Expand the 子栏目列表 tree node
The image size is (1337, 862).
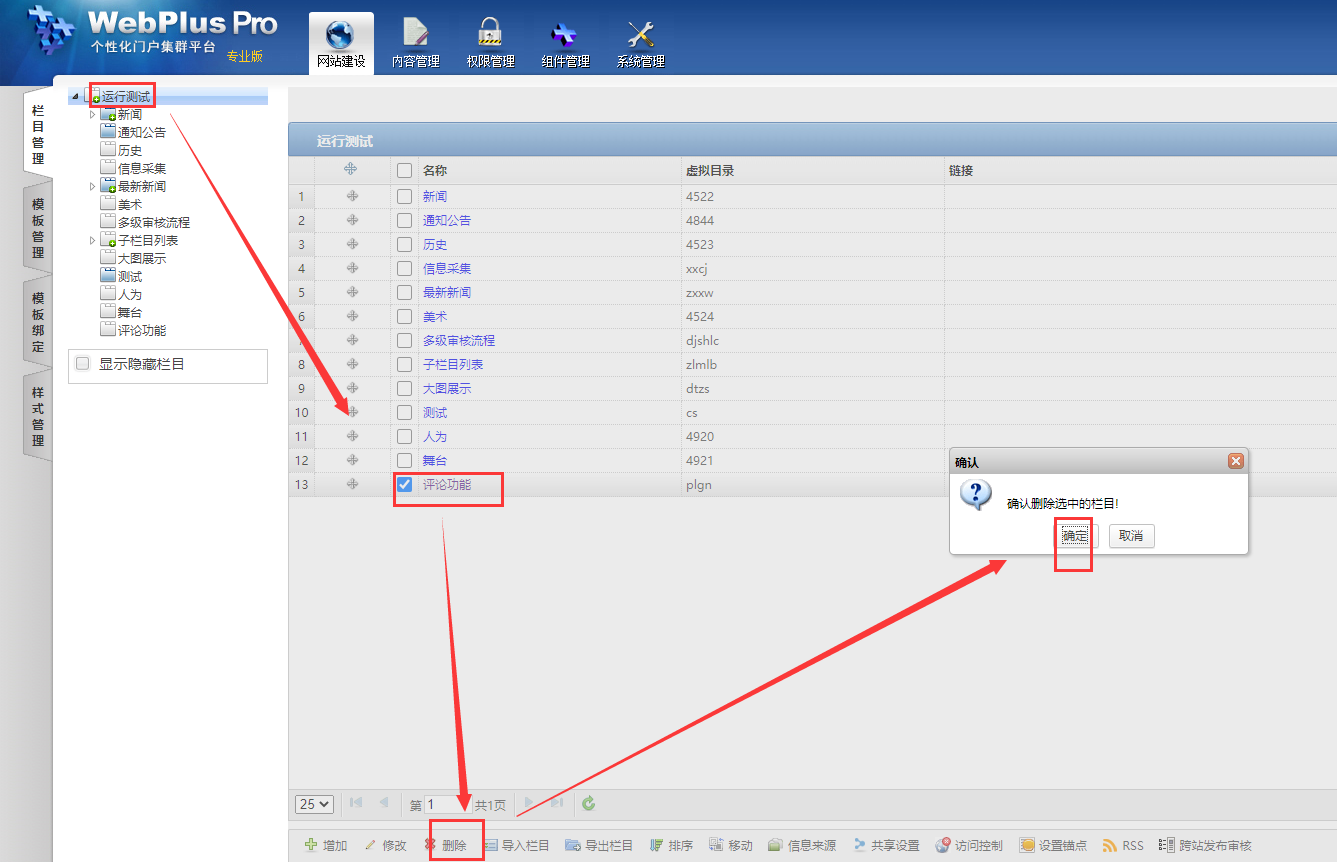pyautogui.click(x=93, y=241)
